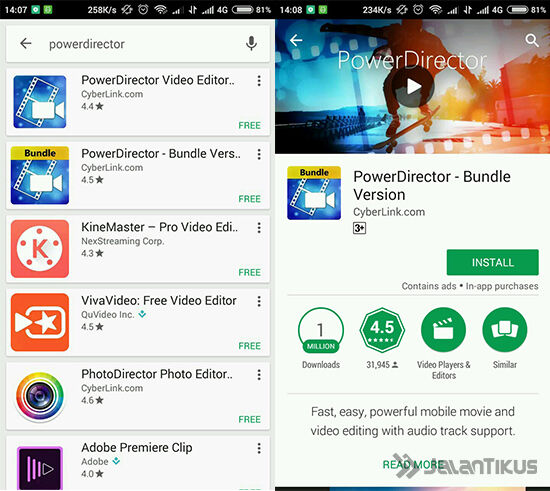The height and width of the screenshot is (491, 550).
Task: Open the KineMaster app icon
Action: pos(40,249)
